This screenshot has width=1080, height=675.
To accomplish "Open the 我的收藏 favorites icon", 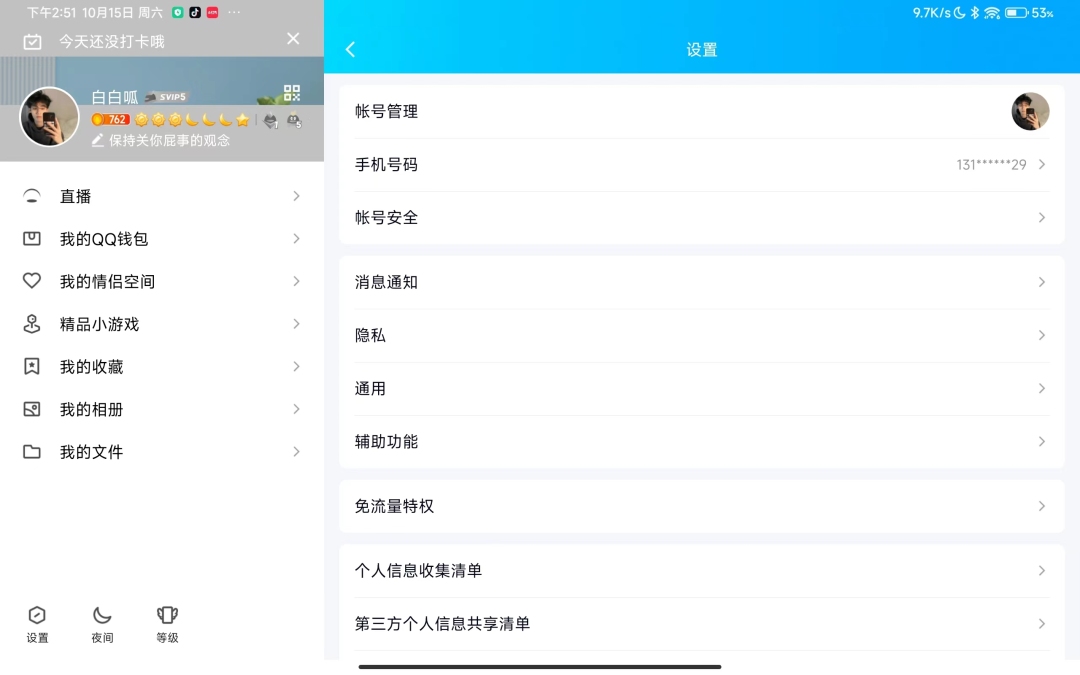I will (32, 366).
